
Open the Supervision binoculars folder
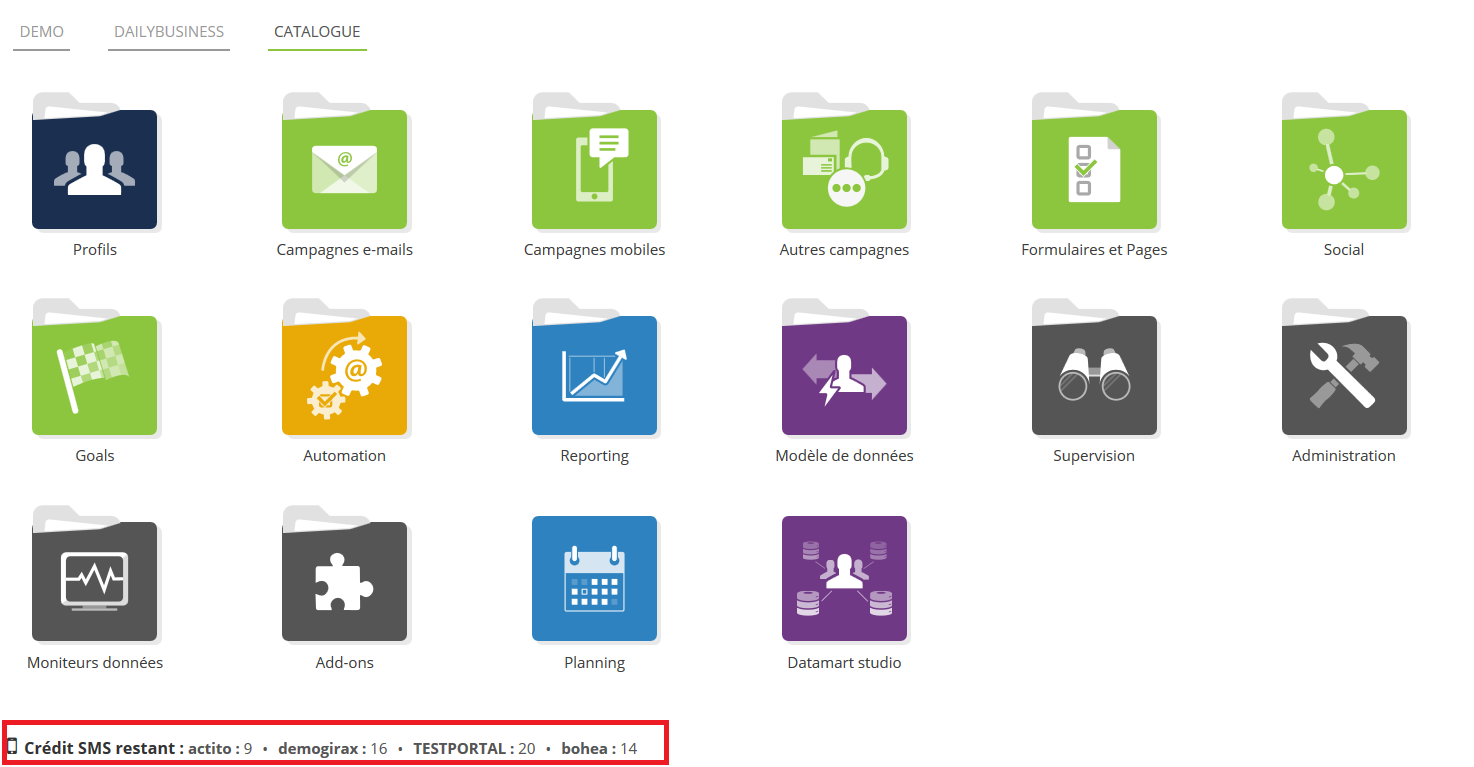[1094, 375]
